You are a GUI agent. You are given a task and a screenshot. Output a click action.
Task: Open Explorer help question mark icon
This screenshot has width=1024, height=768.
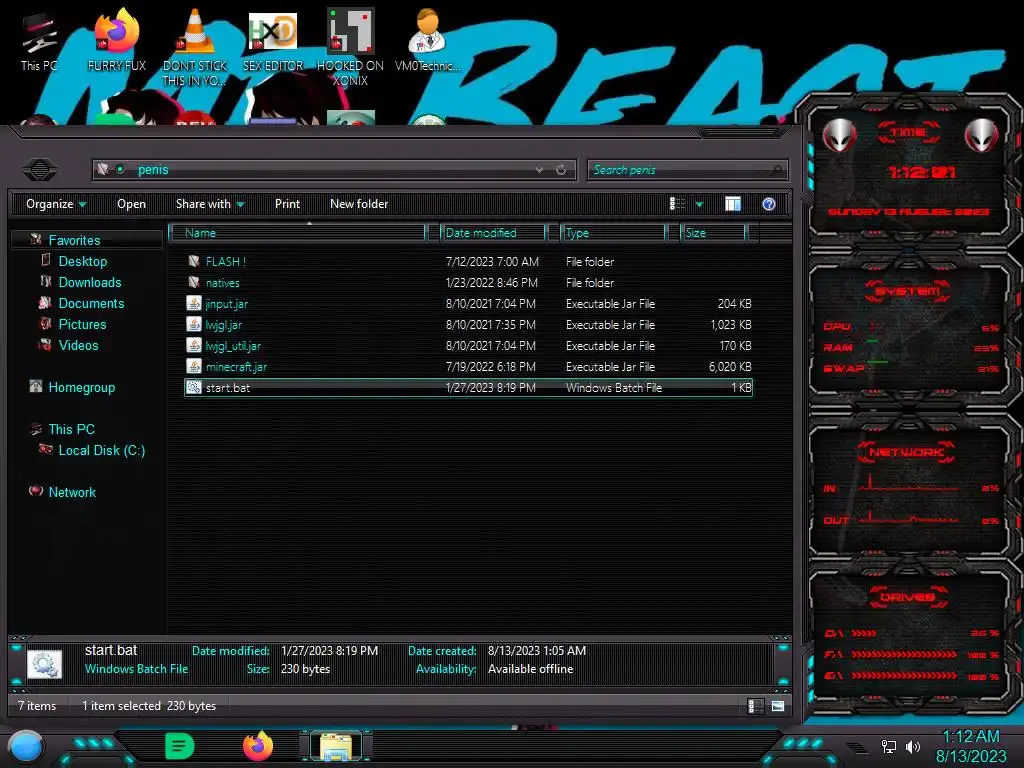(x=769, y=204)
